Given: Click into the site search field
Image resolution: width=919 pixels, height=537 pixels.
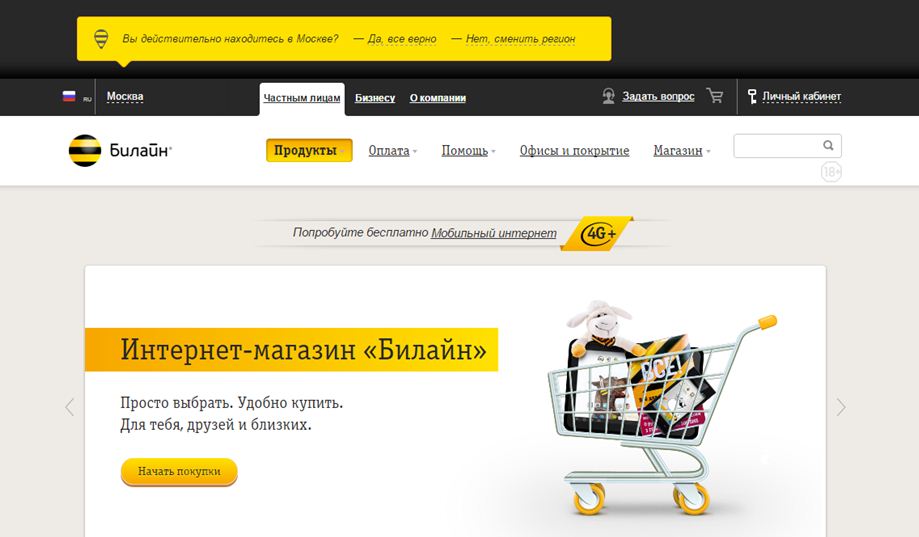Looking at the screenshot, I should point(777,146).
